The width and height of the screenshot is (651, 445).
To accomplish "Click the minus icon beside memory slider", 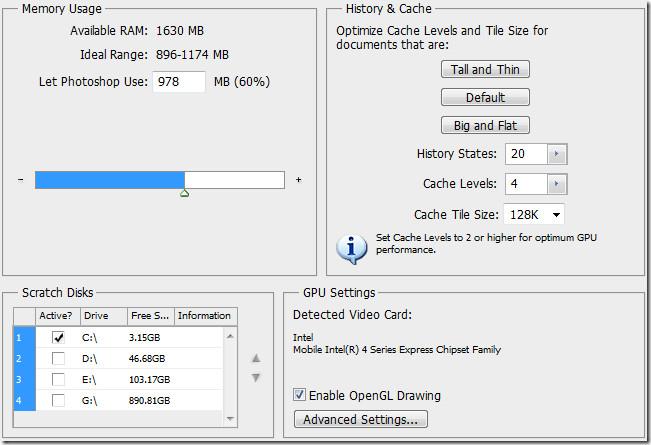I will [x=21, y=180].
